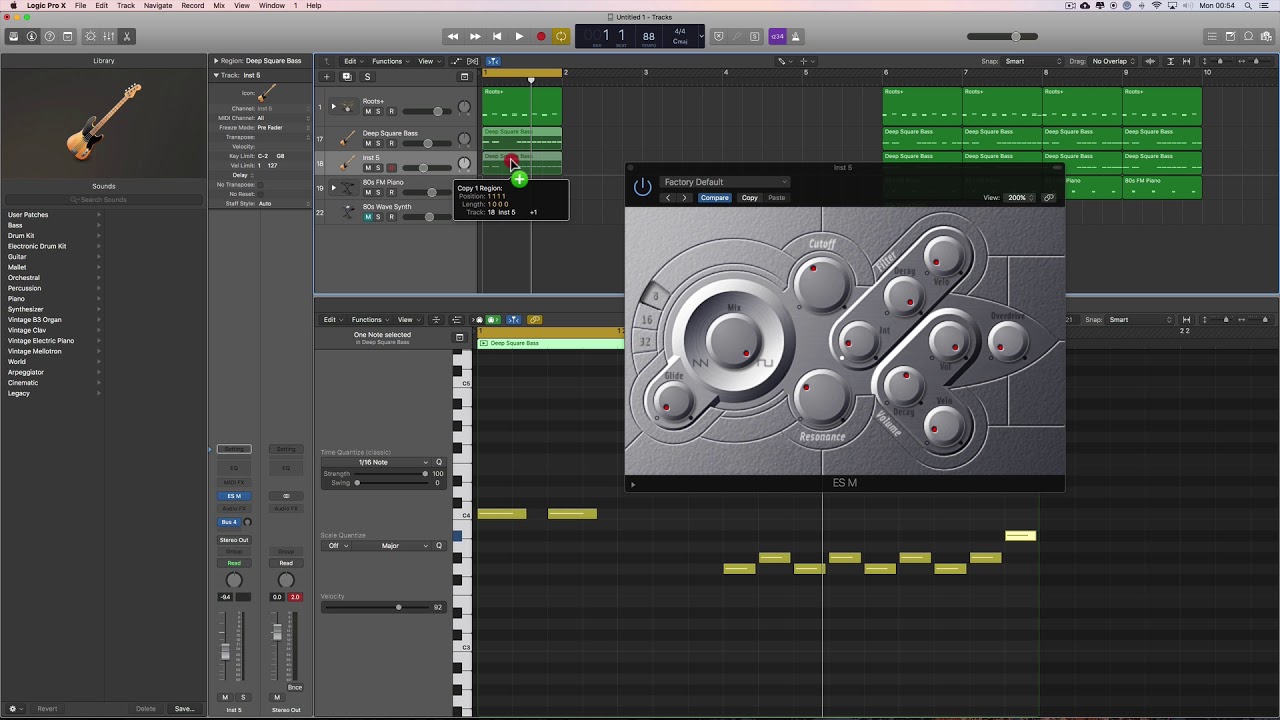This screenshot has height=720, width=1280.
Task: Toggle the purple Count-in 1234 button
Action: pyautogui.click(x=777, y=37)
